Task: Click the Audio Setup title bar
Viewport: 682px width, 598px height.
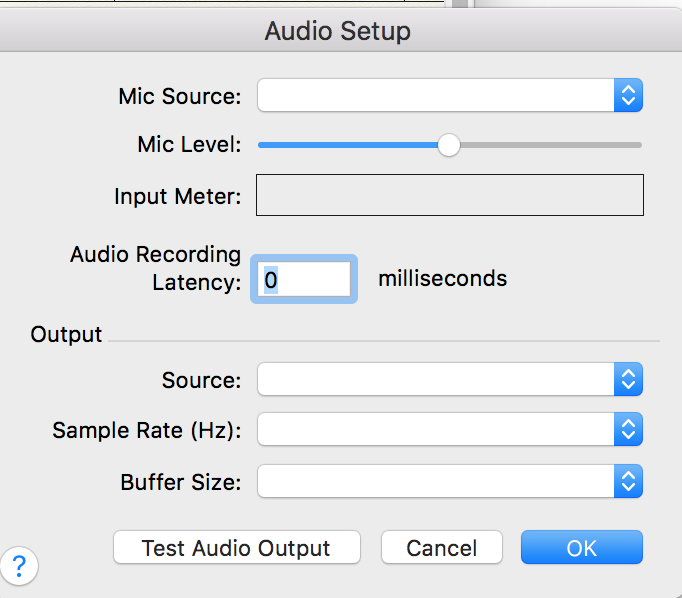Action: 338,31
